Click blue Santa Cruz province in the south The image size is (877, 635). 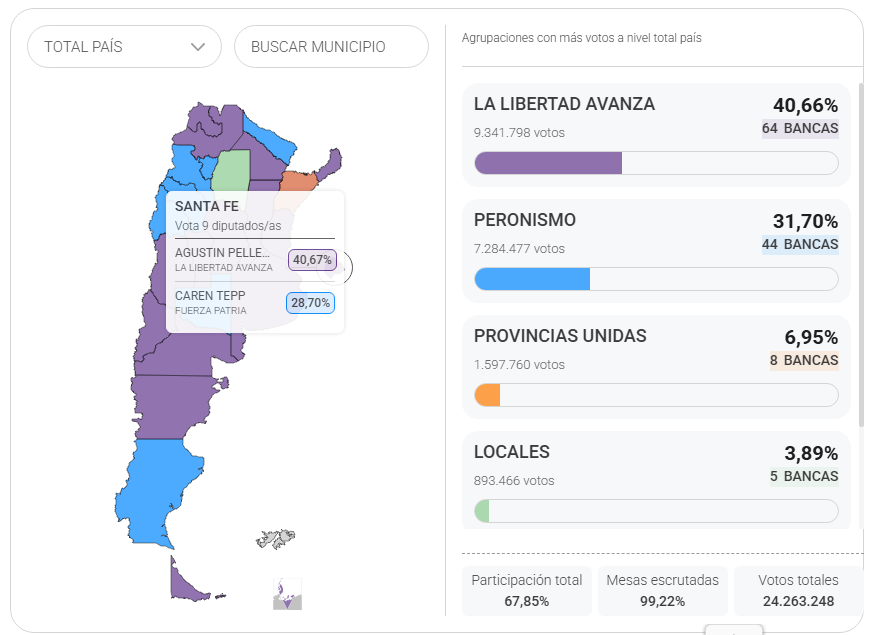click(153, 492)
